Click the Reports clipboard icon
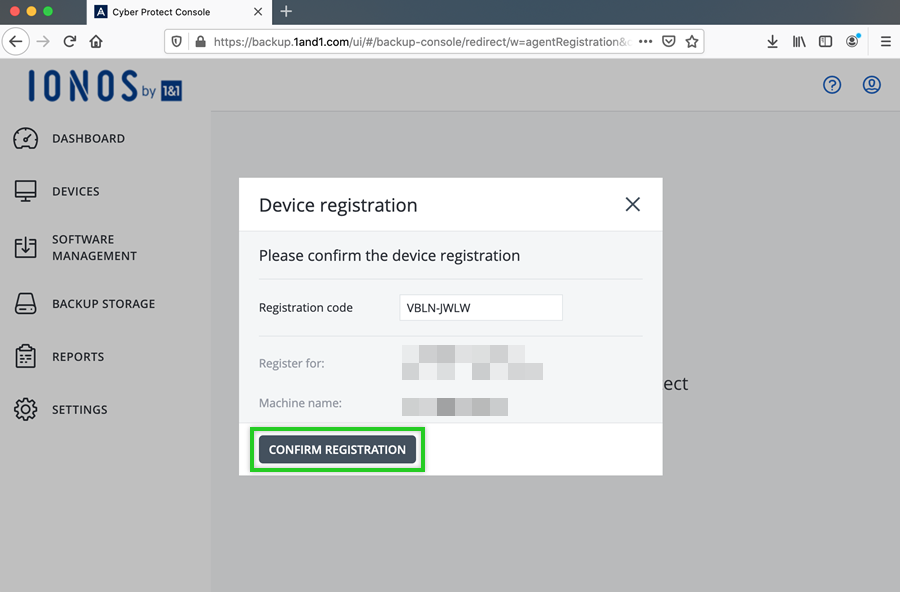The height and width of the screenshot is (592, 900). [25, 357]
